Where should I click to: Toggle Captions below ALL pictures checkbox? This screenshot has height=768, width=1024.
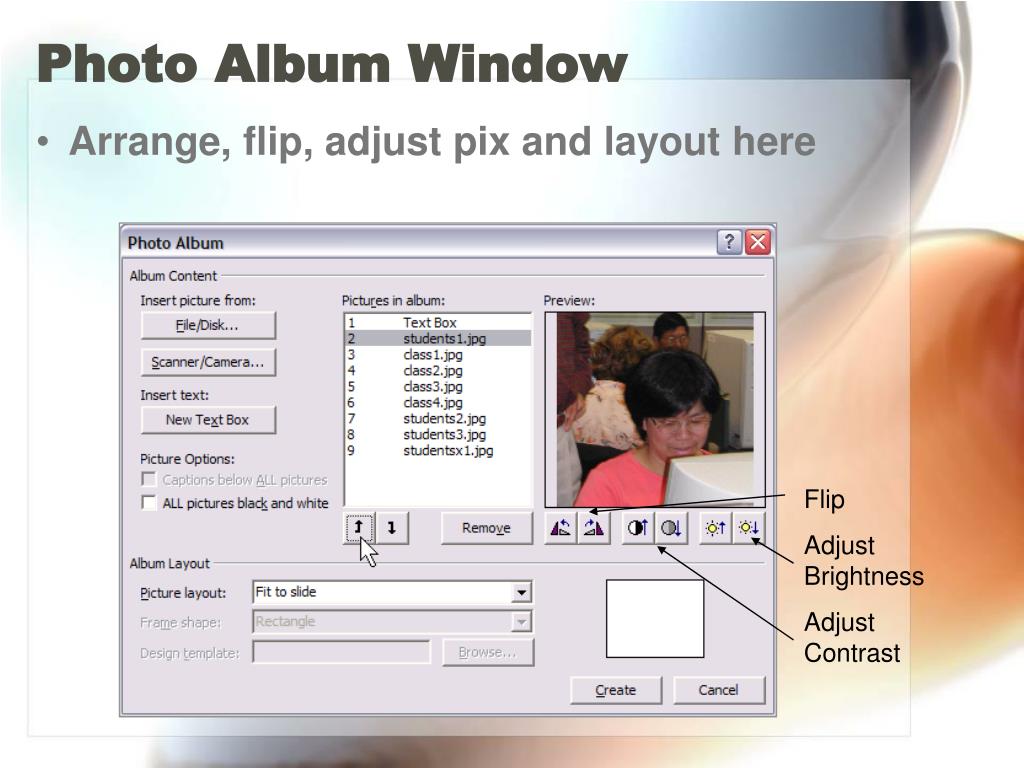tap(149, 479)
